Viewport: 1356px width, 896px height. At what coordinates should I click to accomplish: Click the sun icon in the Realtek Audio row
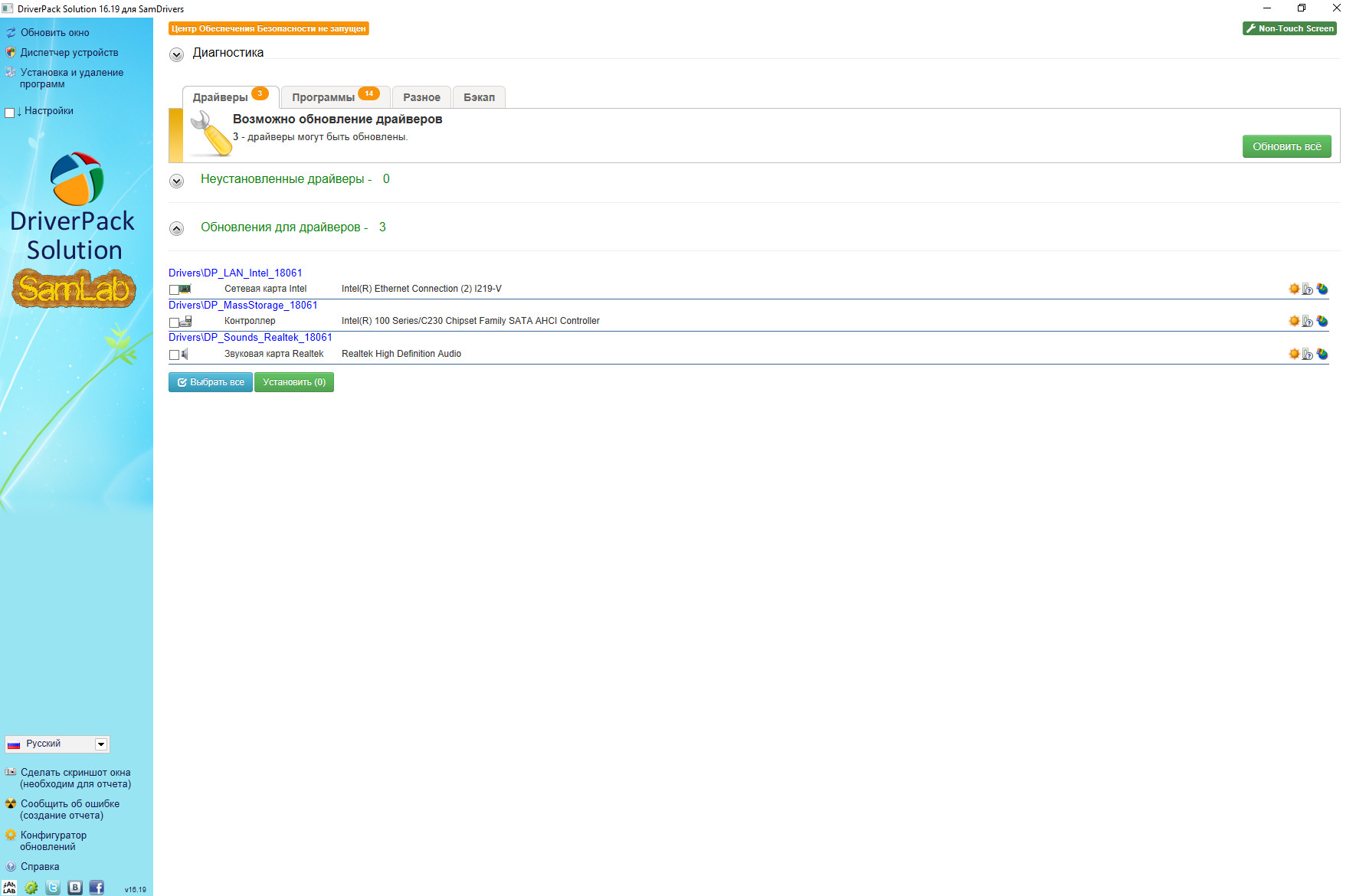point(1294,354)
